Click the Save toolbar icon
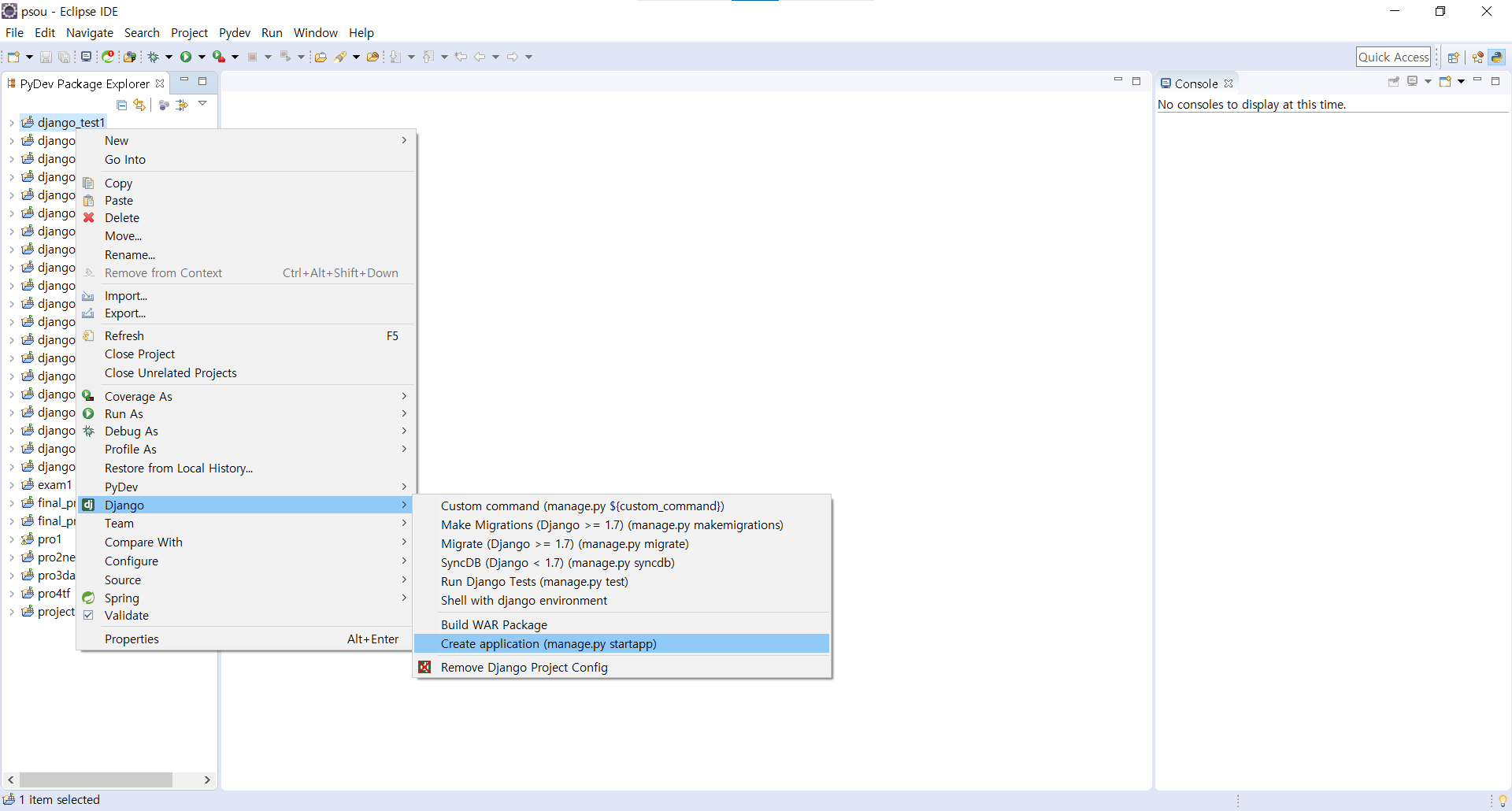 pos(46,57)
